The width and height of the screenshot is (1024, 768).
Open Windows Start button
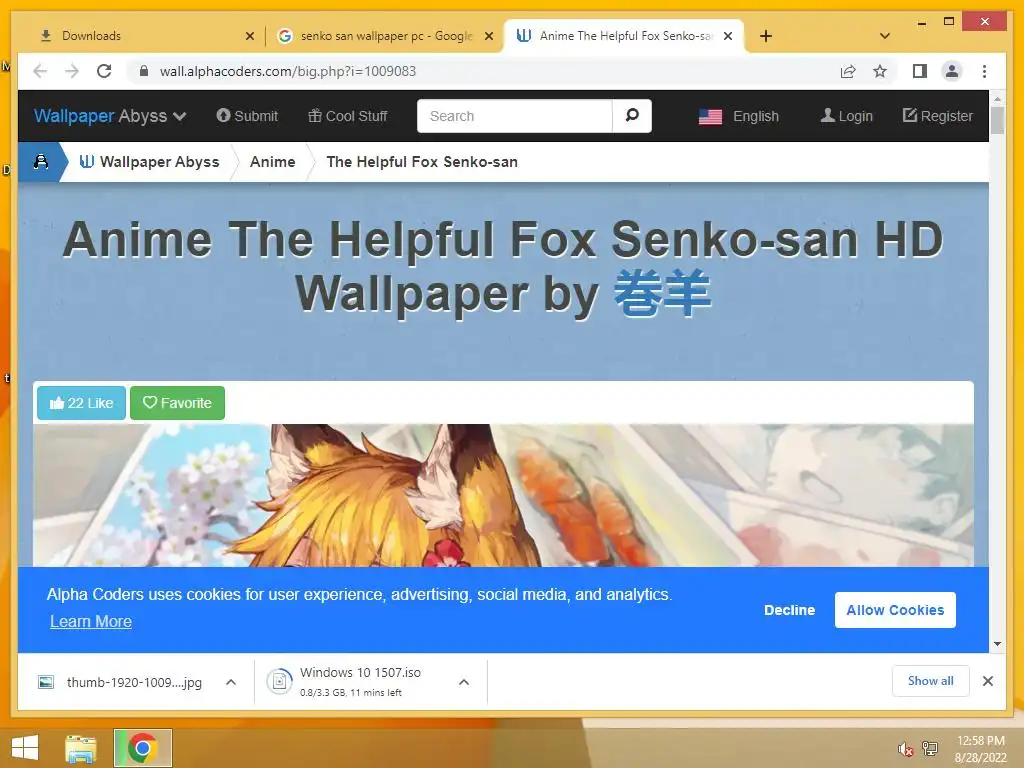point(25,748)
